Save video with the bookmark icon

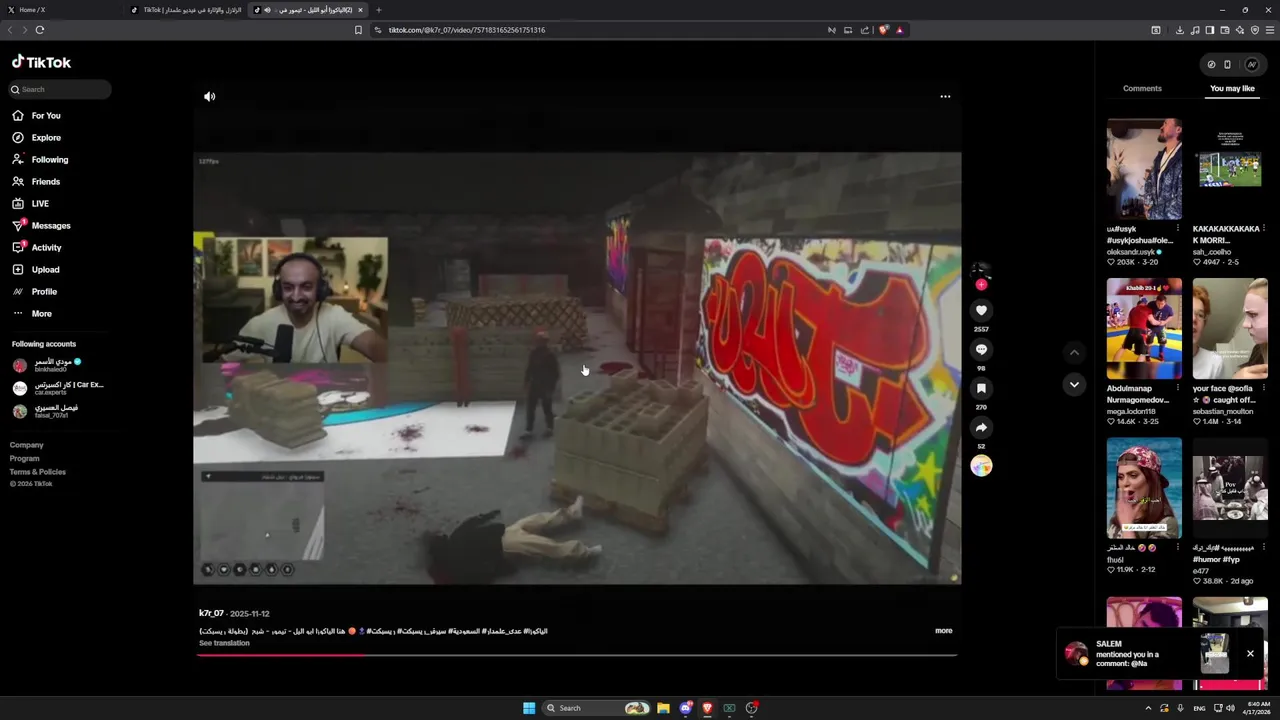pos(981,388)
